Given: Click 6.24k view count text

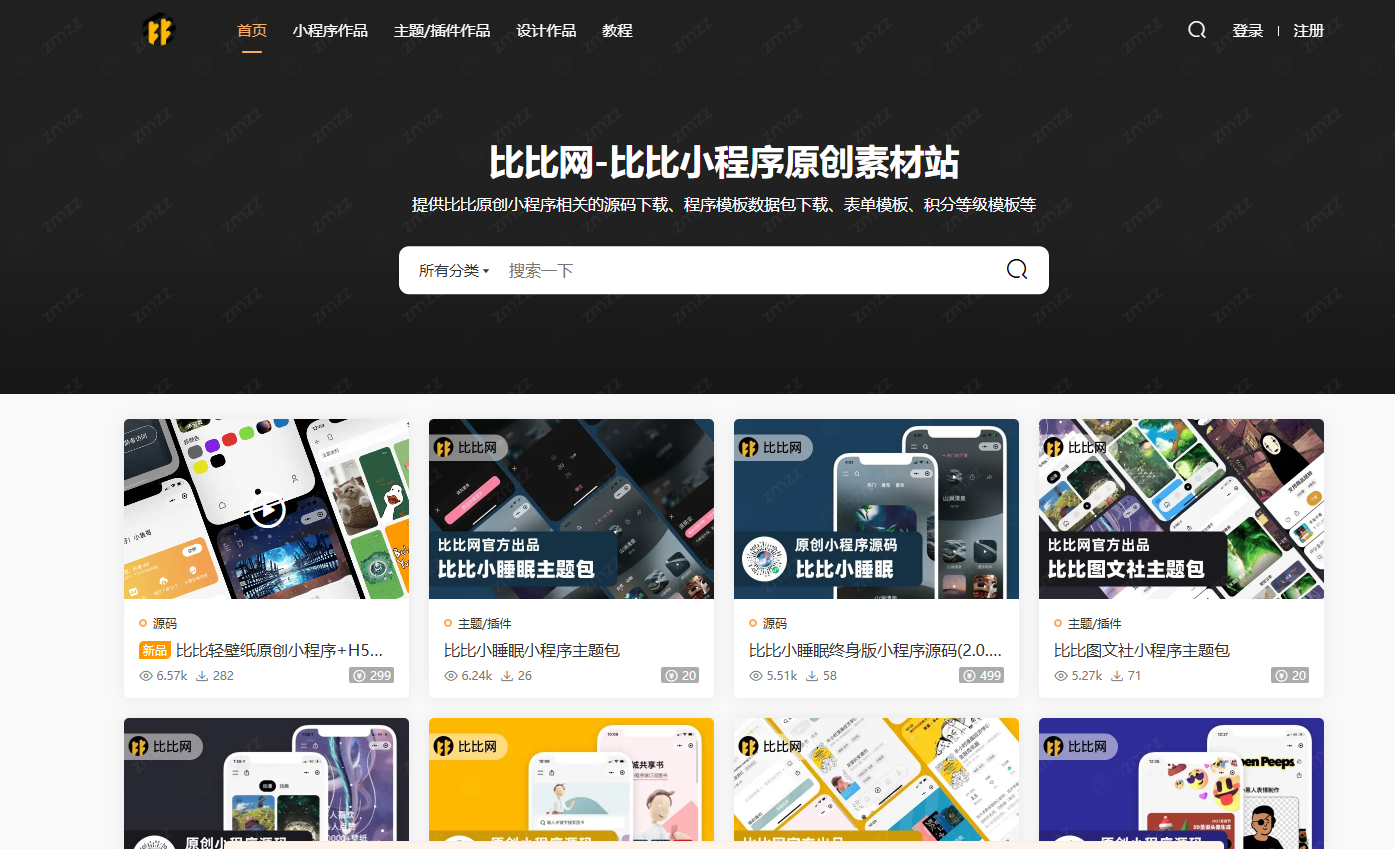Looking at the screenshot, I should 477,676.
